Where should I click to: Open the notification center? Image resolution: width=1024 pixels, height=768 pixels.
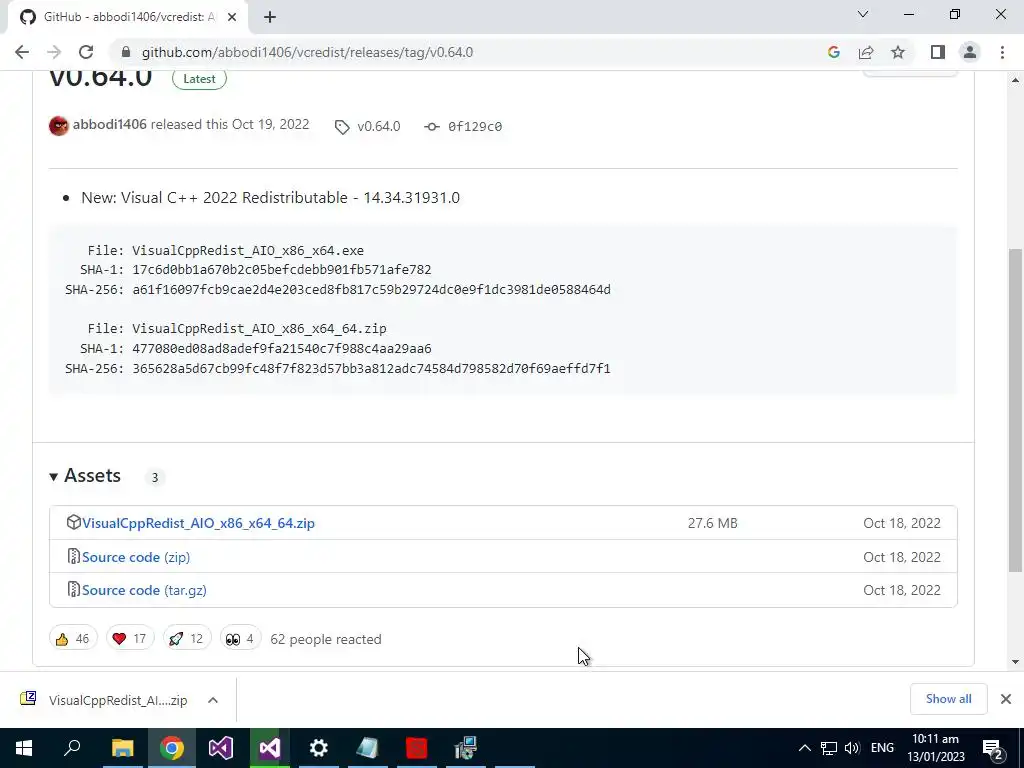coord(993,748)
